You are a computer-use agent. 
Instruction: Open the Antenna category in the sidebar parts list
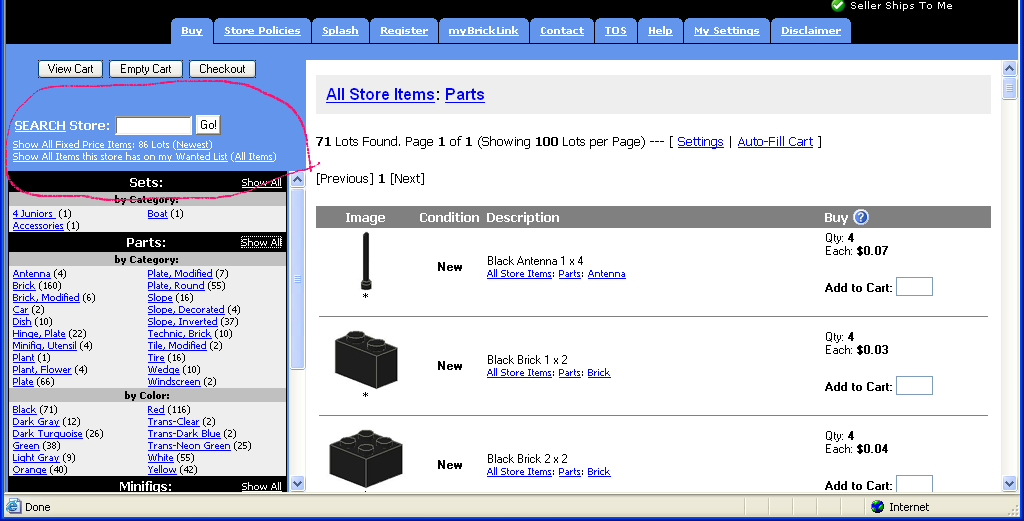[31, 274]
